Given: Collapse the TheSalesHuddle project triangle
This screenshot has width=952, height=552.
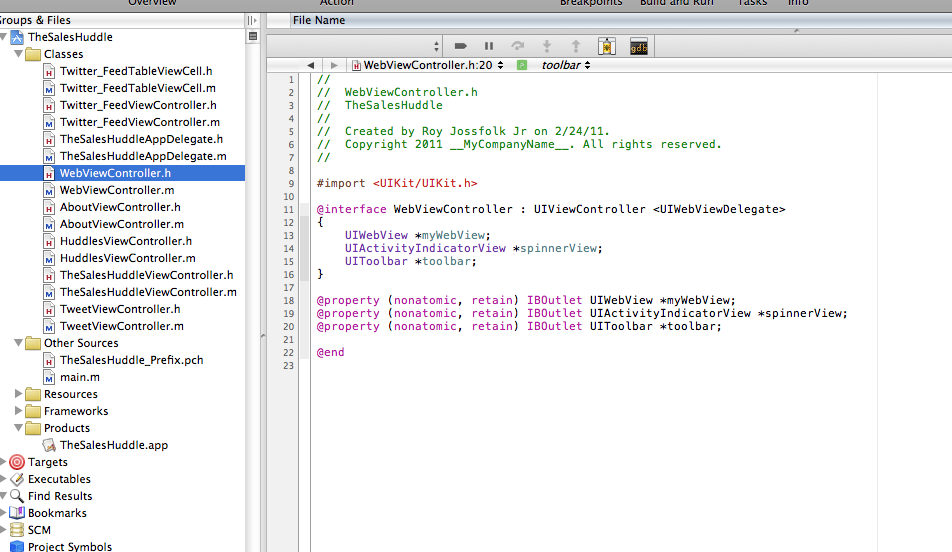Looking at the screenshot, I should coord(4,37).
